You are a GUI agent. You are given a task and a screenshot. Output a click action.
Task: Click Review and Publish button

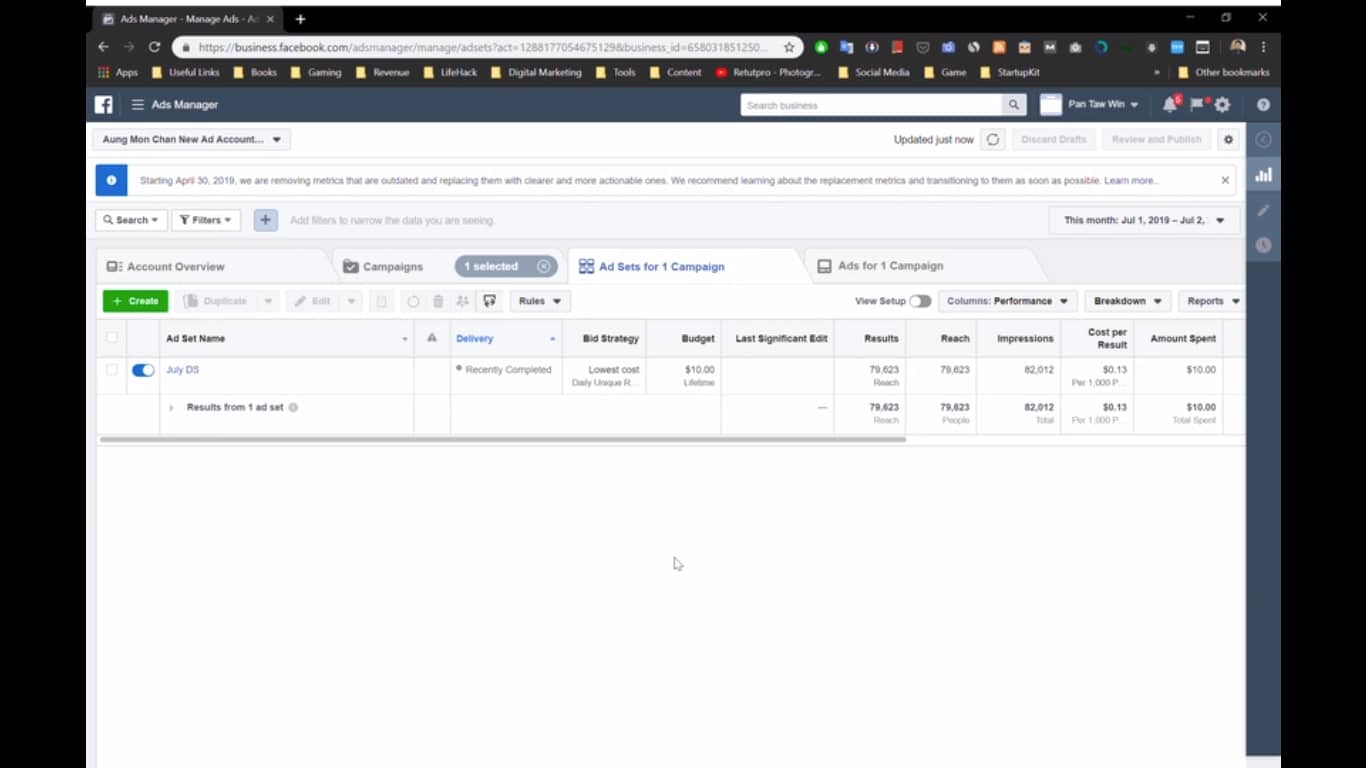1157,139
